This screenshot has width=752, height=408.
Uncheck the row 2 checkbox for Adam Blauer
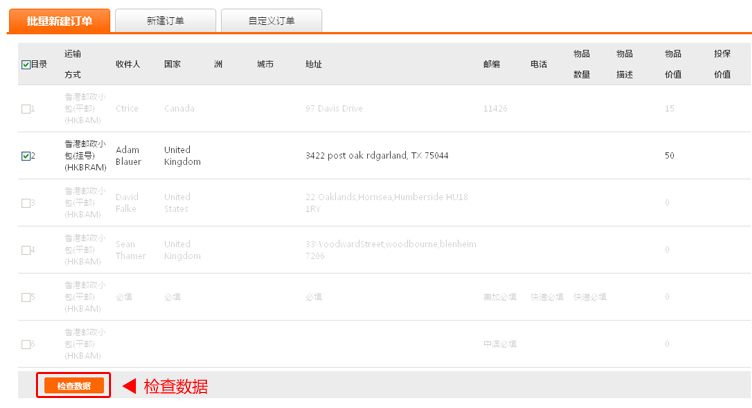coord(26,156)
